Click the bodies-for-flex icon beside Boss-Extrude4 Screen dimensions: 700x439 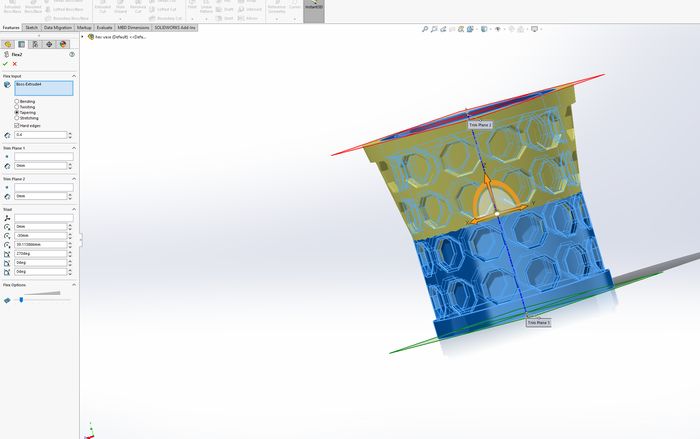click(x=7, y=85)
